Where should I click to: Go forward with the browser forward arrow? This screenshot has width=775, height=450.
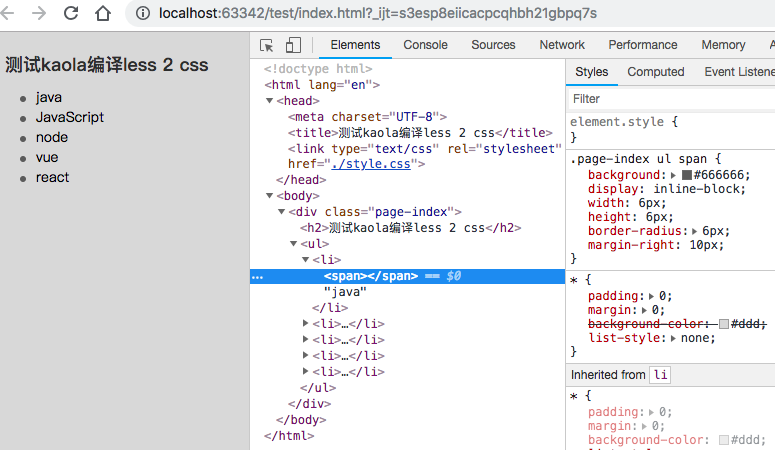click(x=39, y=13)
